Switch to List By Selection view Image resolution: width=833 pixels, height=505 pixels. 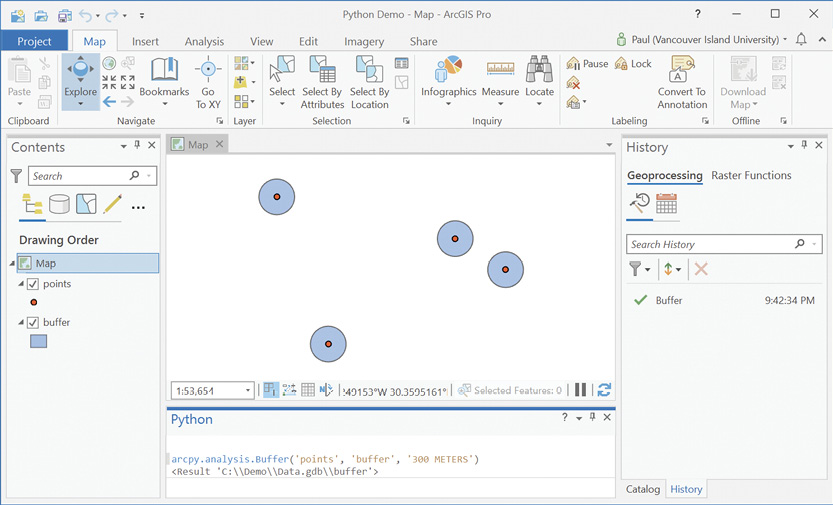86,204
